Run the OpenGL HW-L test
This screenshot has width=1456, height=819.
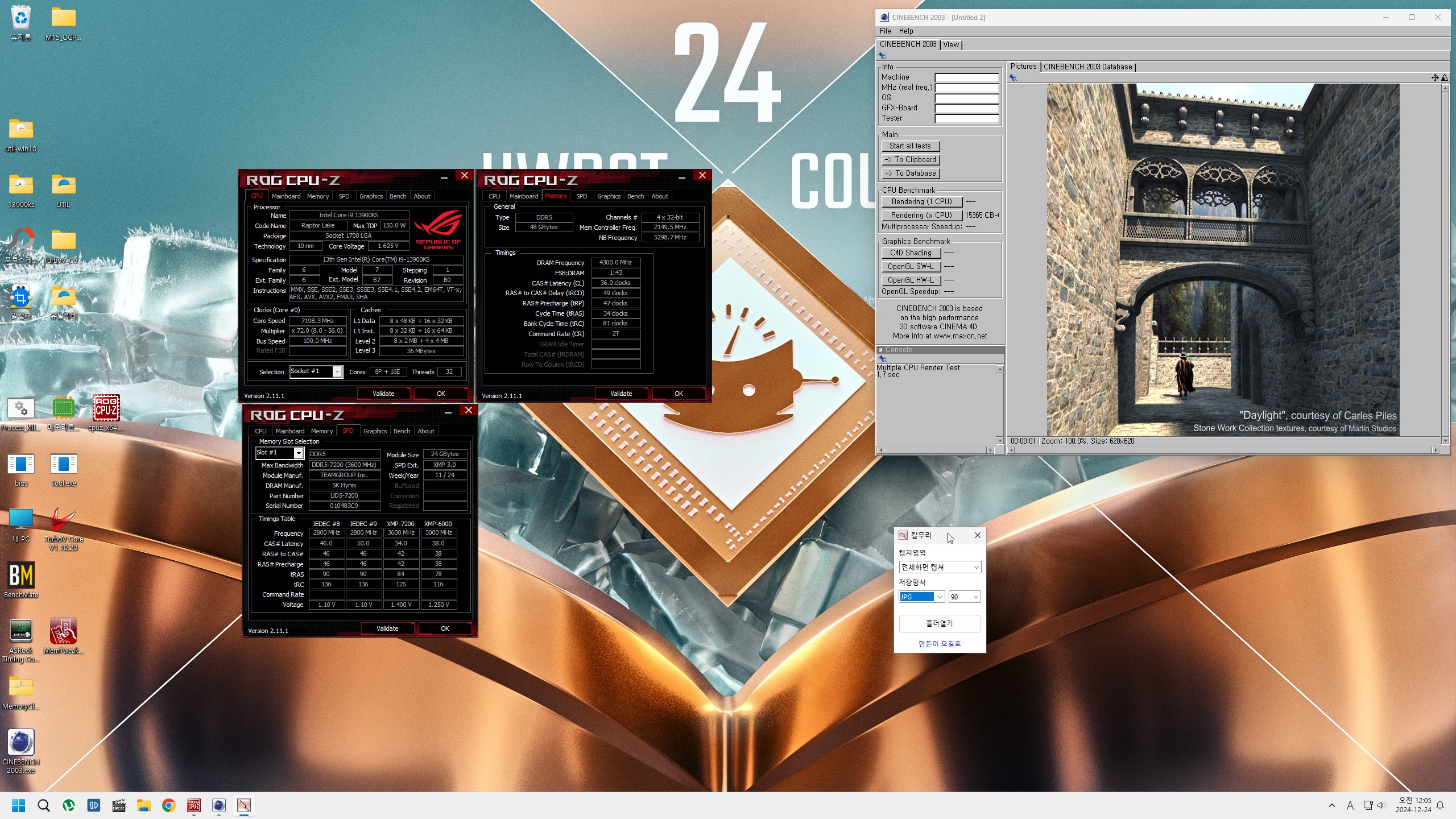(x=911, y=280)
